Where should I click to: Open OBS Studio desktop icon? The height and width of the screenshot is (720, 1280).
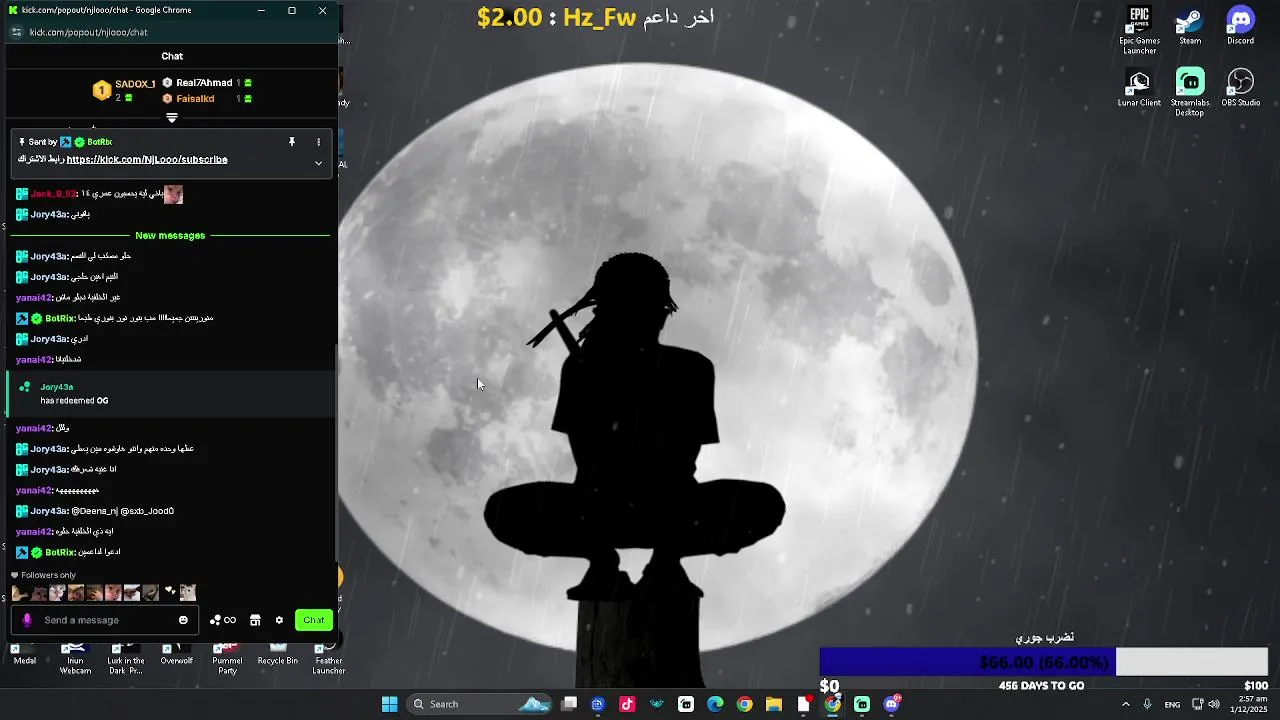[1240, 88]
